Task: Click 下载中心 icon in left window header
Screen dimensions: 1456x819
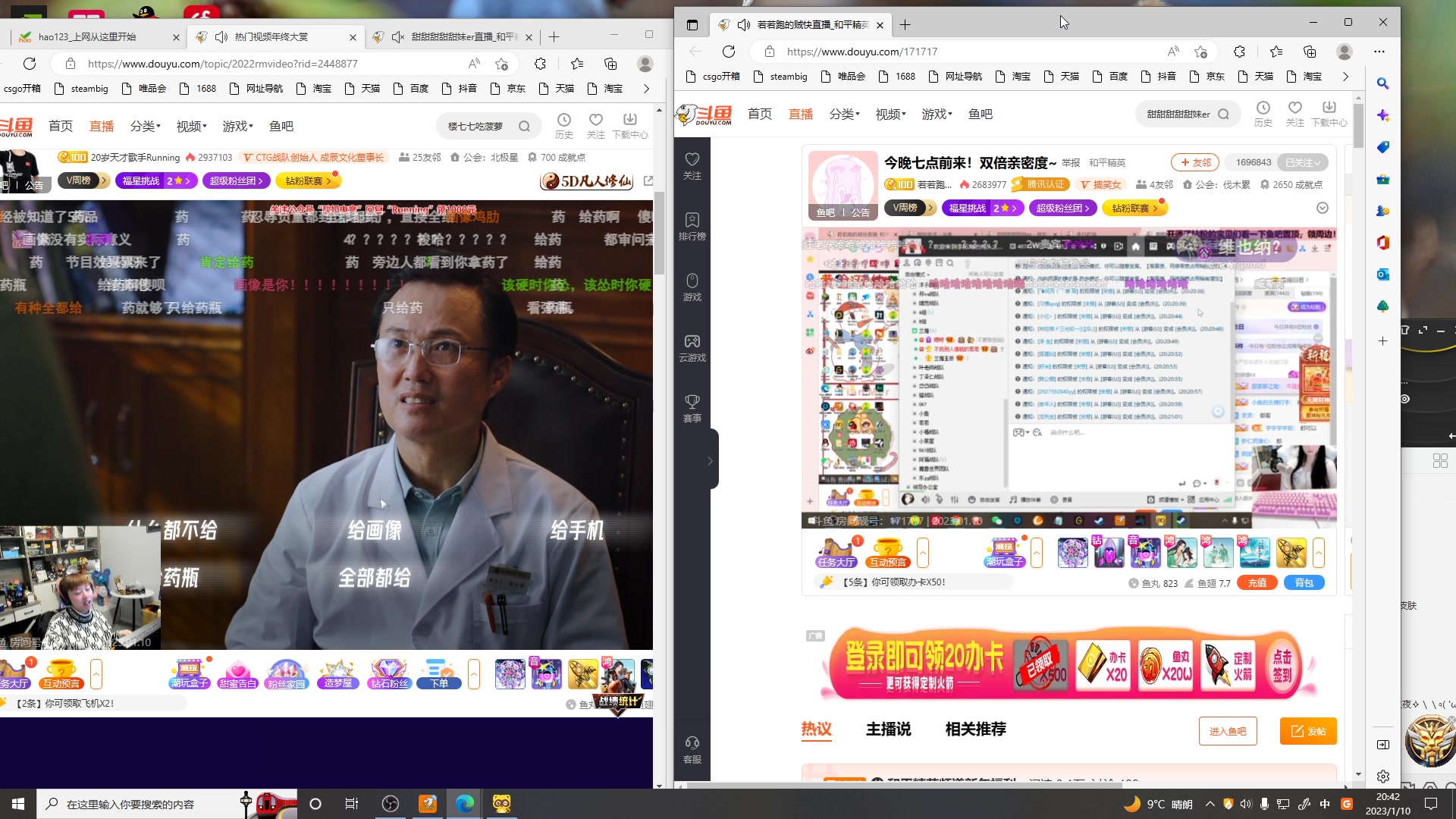Action: coord(630,125)
